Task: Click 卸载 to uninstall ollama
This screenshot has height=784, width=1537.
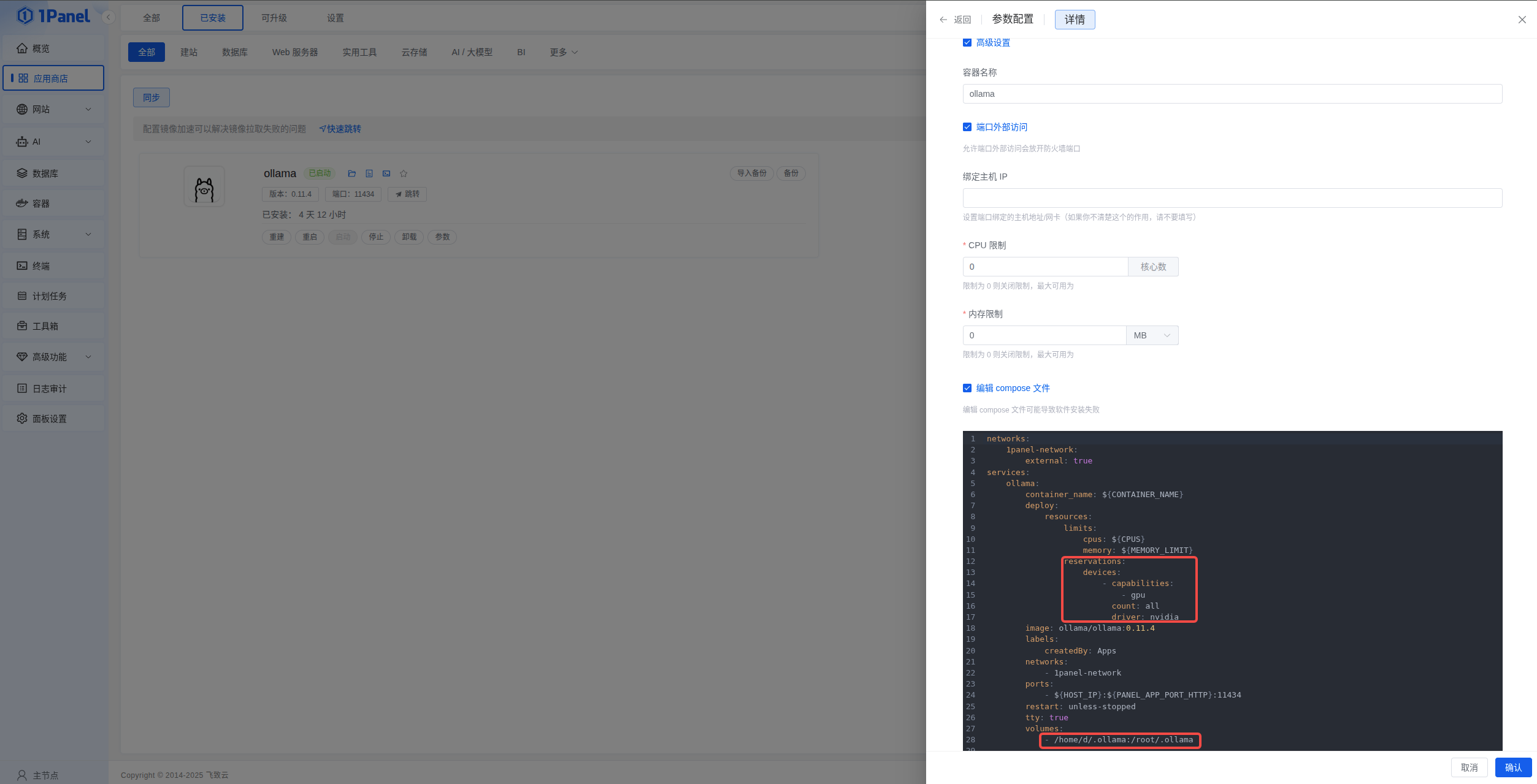Action: point(409,237)
